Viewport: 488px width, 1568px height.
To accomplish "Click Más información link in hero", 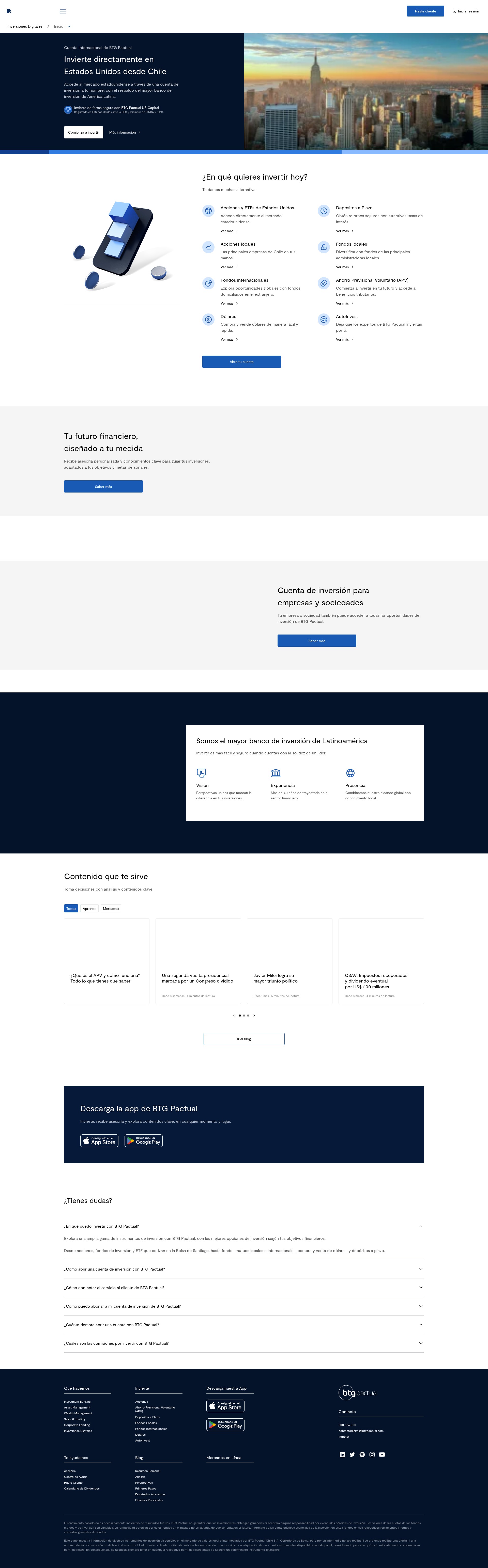I will (124, 132).
